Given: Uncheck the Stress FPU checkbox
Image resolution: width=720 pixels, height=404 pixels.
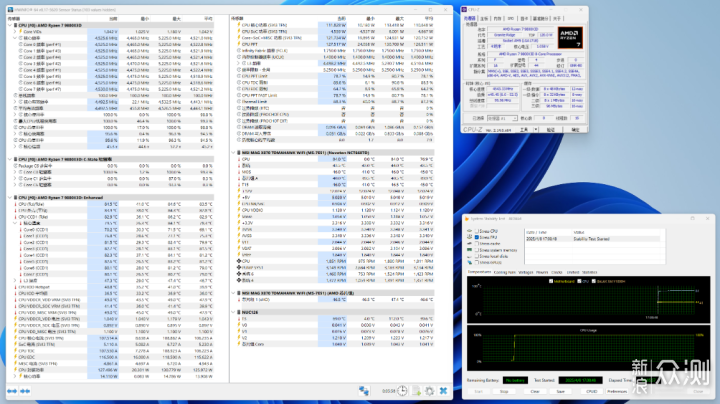Looking at the screenshot, I should click(477, 237).
